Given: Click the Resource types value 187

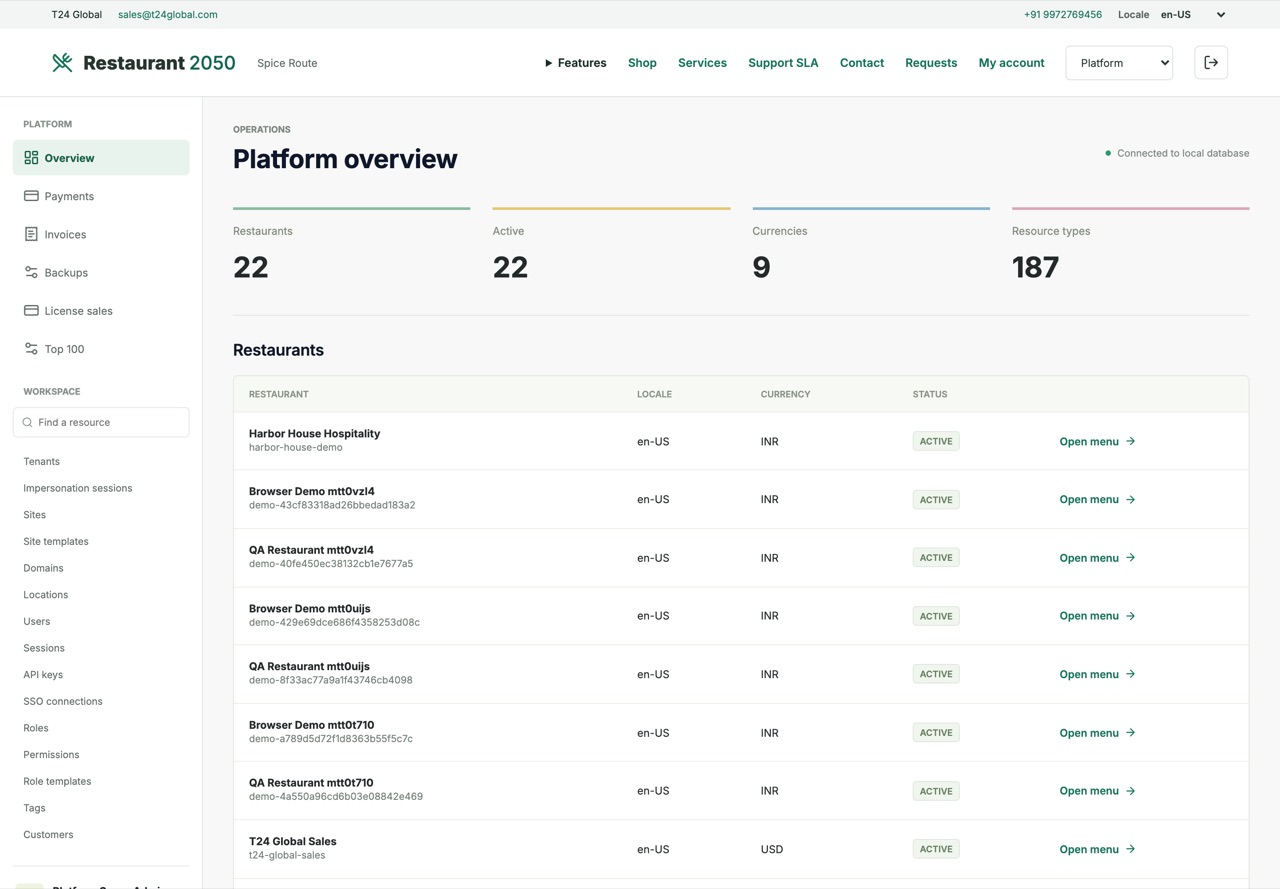Looking at the screenshot, I should [1035, 267].
